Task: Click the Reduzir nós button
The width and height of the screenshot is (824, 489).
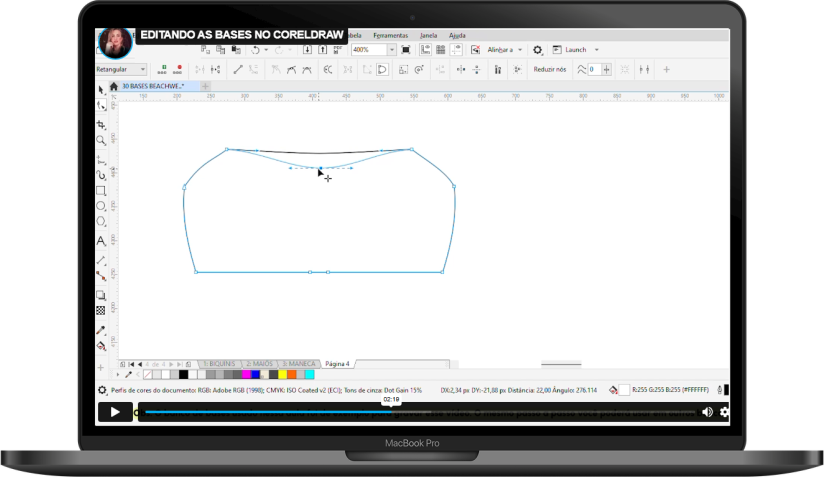Action: [548, 69]
